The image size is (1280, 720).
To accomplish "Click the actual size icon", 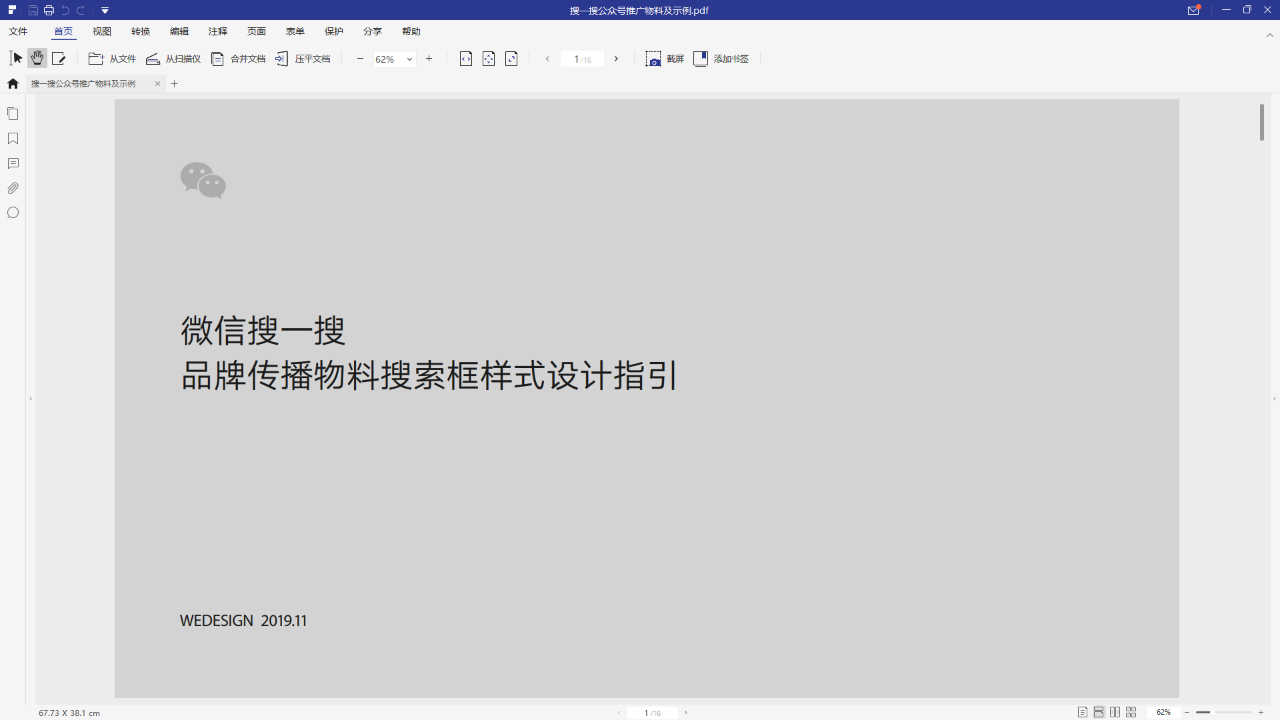I will pos(512,59).
